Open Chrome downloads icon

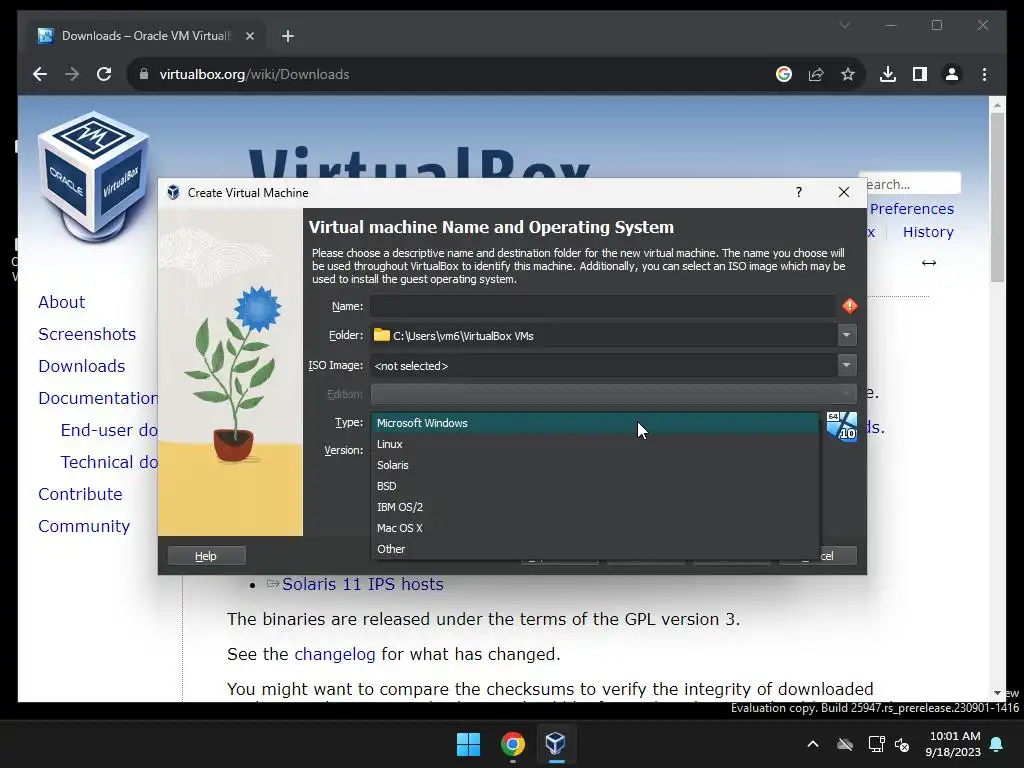pyautogui.click(x=888, y=74)
